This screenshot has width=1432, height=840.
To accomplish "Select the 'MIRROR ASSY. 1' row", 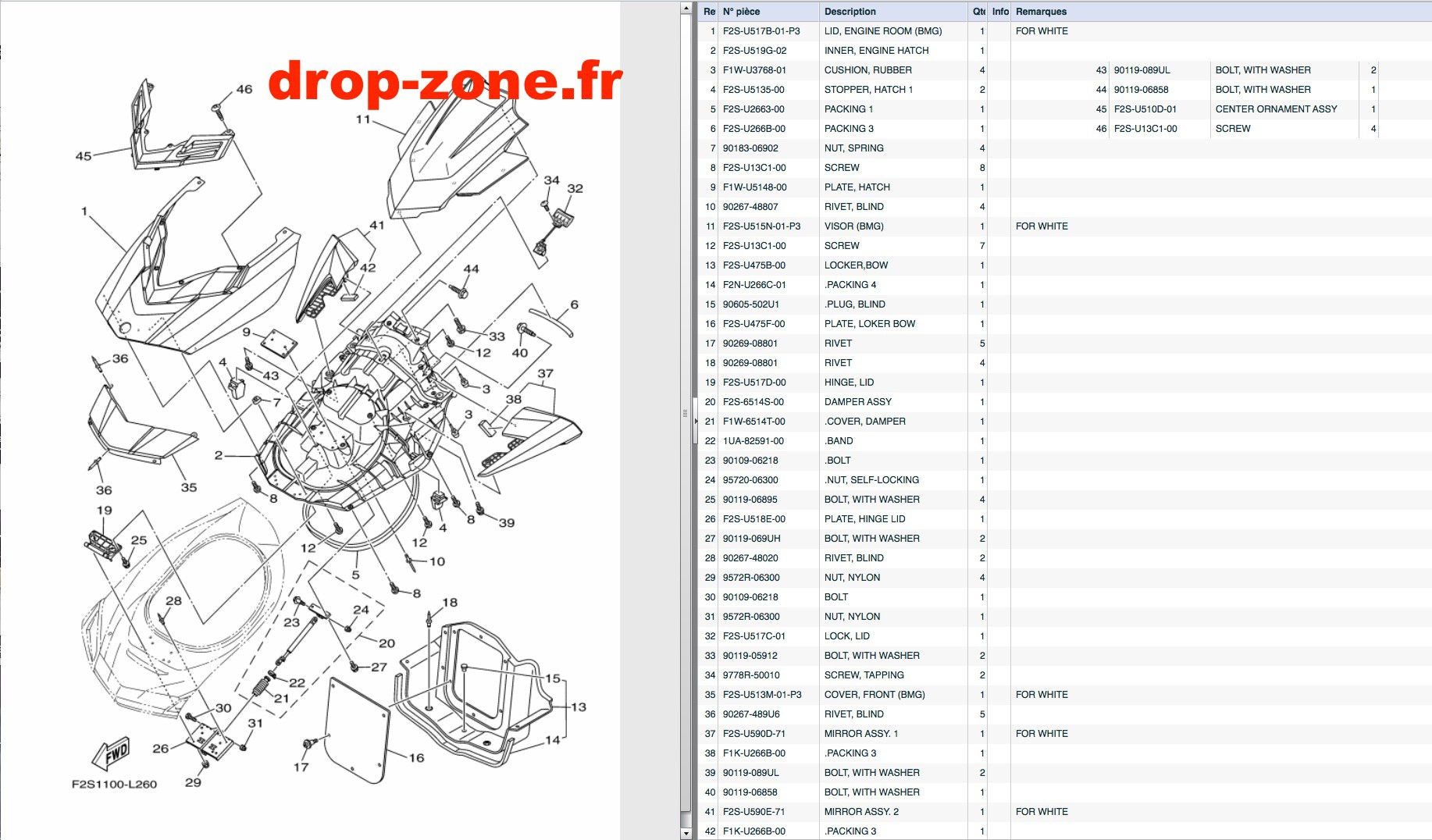I will click(x=1064, y=734).
